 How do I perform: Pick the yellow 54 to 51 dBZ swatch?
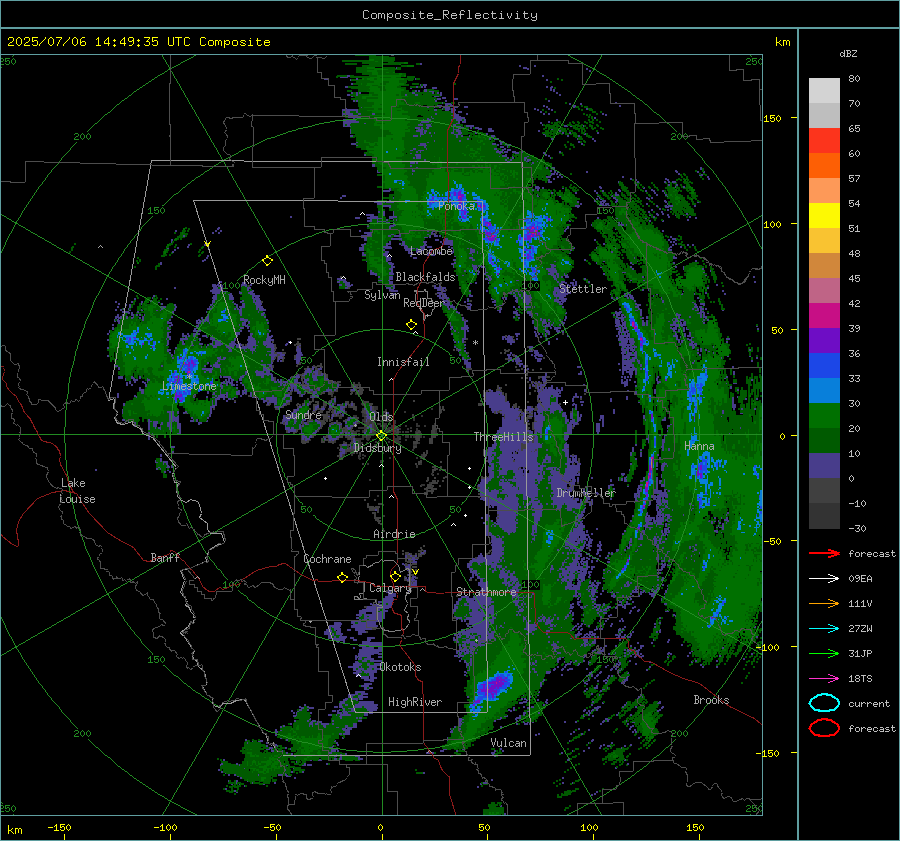[824, 216]
